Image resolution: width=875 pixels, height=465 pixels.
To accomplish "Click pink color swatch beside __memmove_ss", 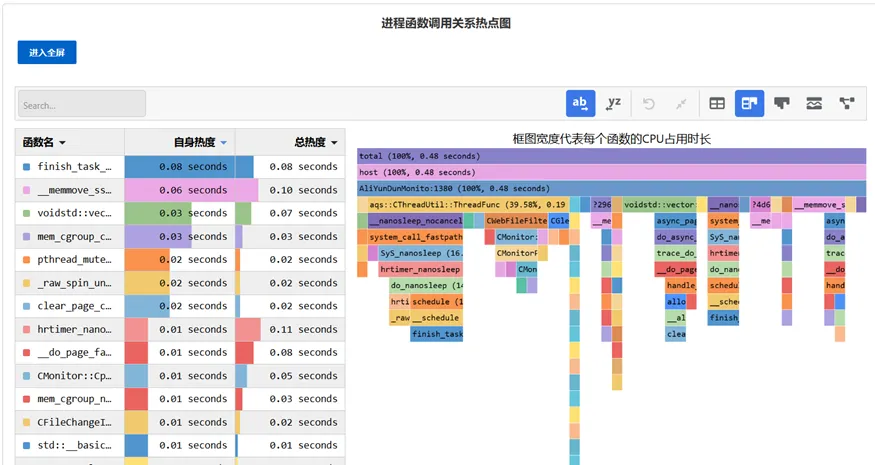I will (26, 190).
